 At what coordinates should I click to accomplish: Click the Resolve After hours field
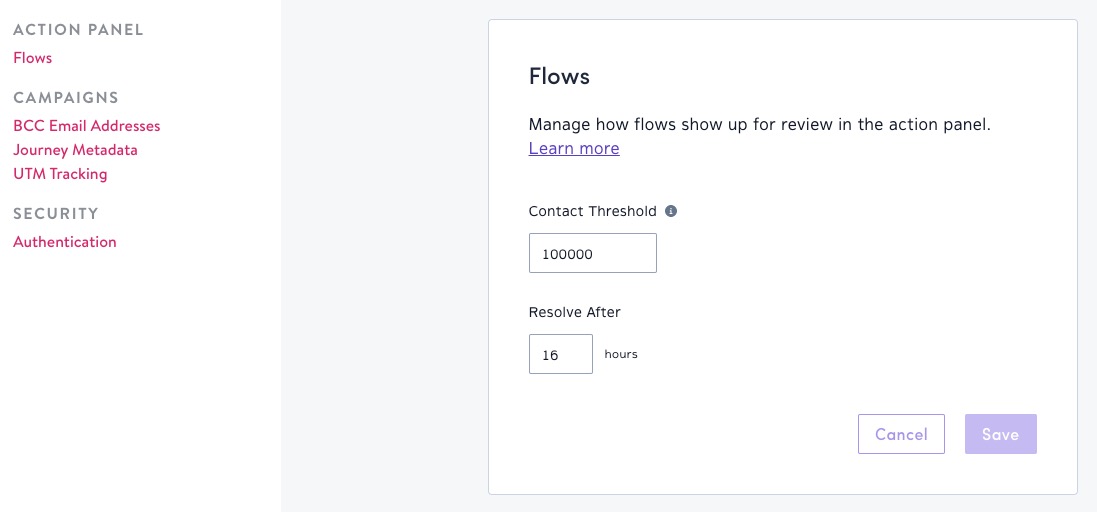point(561,354)
